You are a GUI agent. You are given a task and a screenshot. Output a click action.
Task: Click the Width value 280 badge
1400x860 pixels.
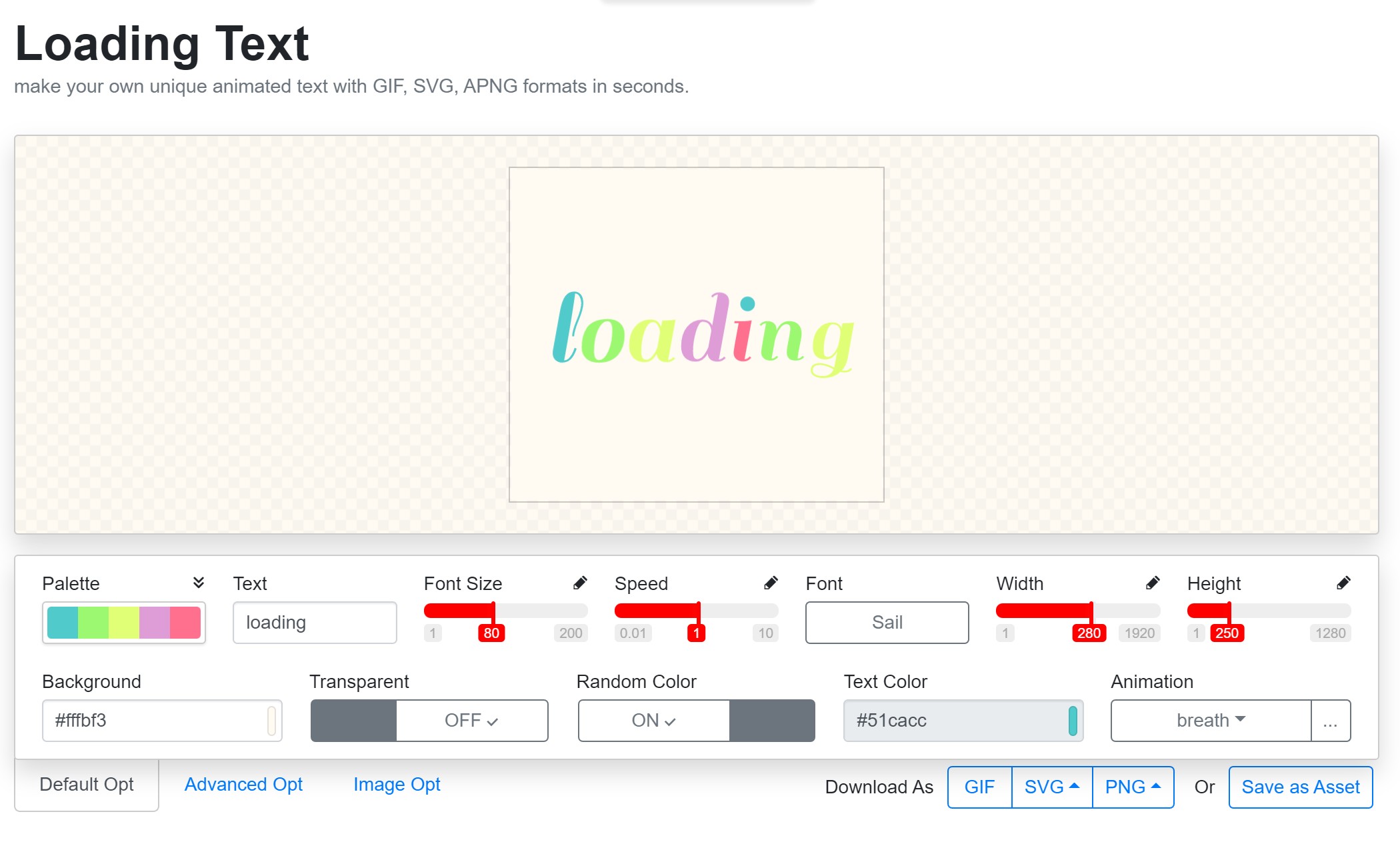[1089, 633]
